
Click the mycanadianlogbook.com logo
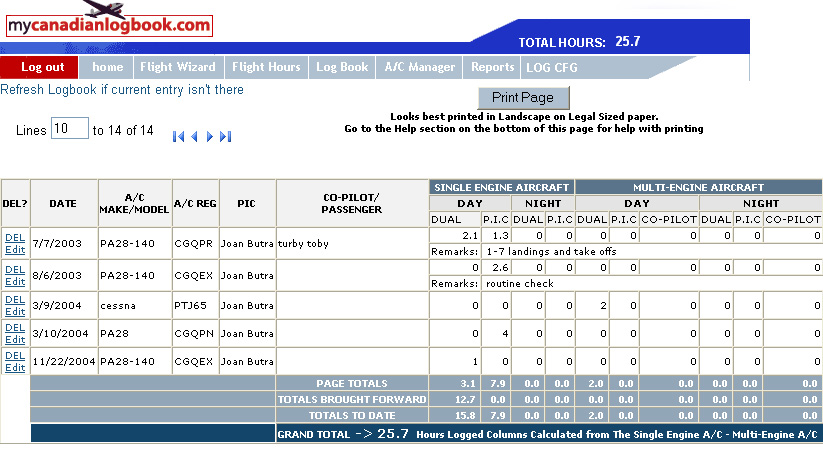point(109,20)
